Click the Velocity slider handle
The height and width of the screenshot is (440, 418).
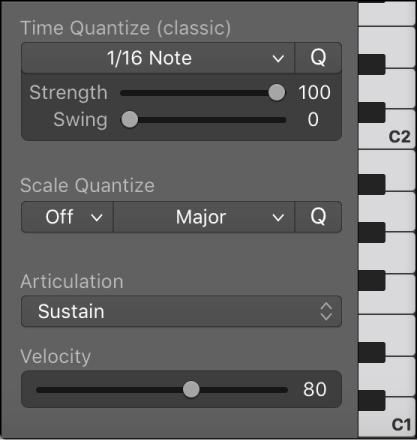click(191, 389)
